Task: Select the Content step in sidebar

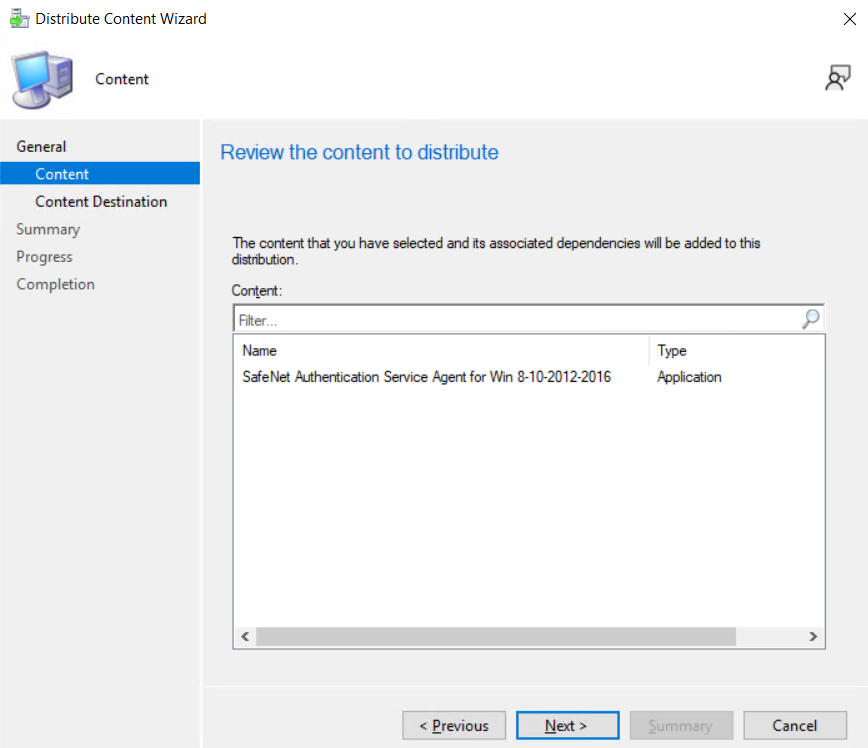Action: (100, 174)
